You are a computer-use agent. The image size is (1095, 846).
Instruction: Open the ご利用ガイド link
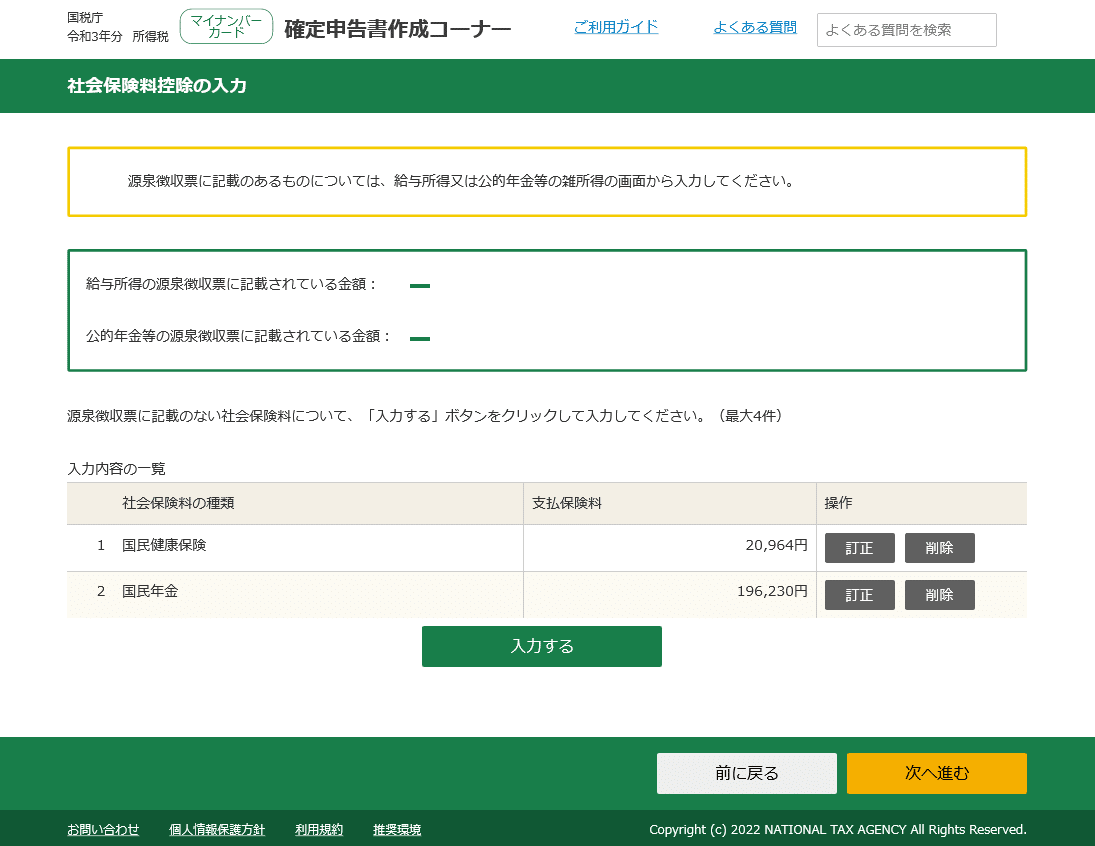pyautogui.click(x=615, y=27)
